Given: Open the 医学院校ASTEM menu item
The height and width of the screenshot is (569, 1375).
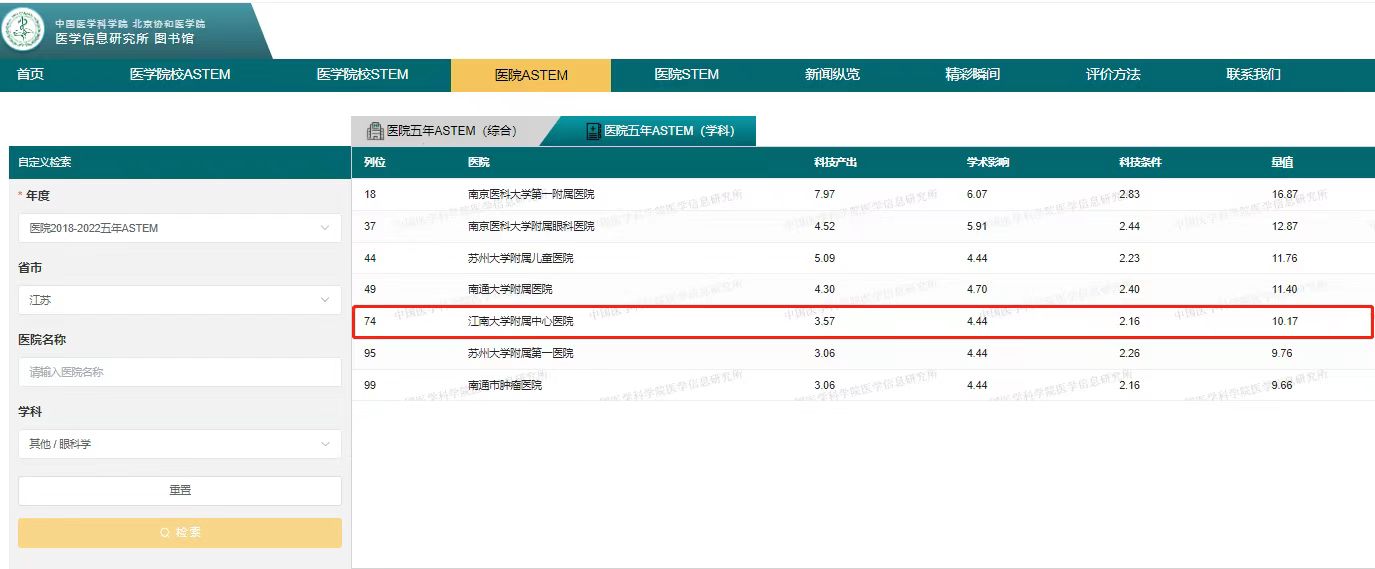Looking at the screenshot, I should pos(180,75).
